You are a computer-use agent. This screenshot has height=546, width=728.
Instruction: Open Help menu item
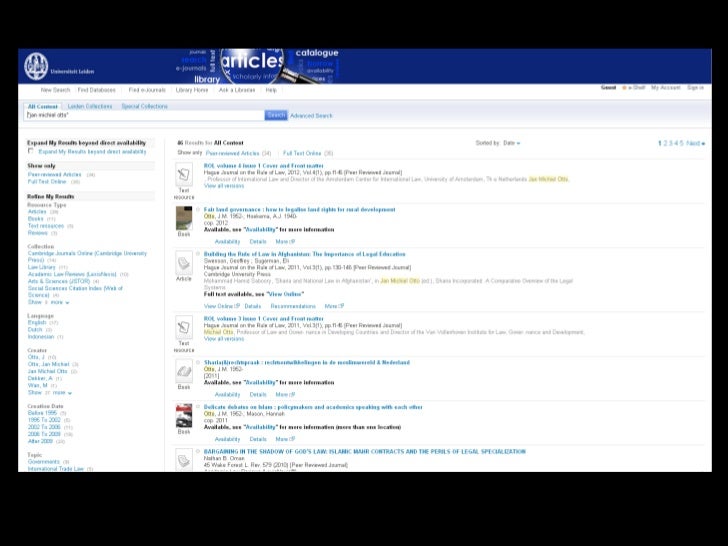(x=271, y=90)
